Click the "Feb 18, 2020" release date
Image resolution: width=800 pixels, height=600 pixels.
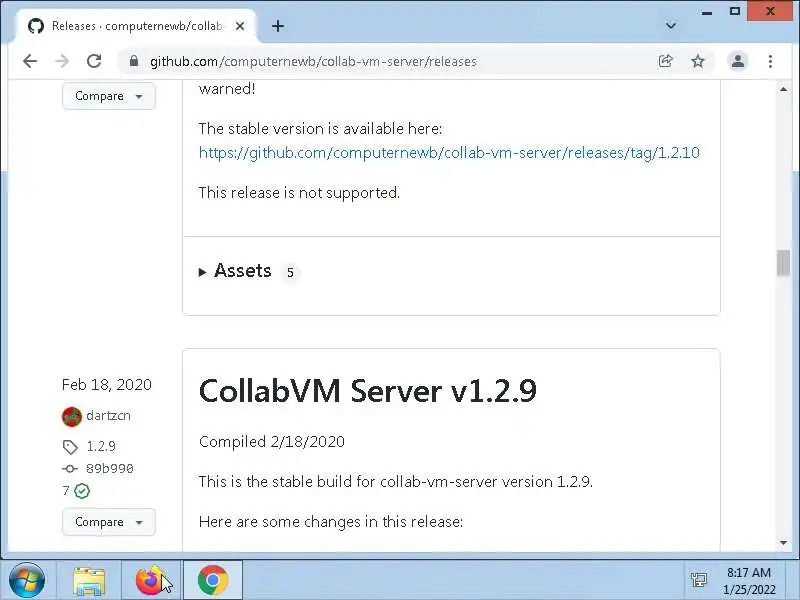coord(106,384)
